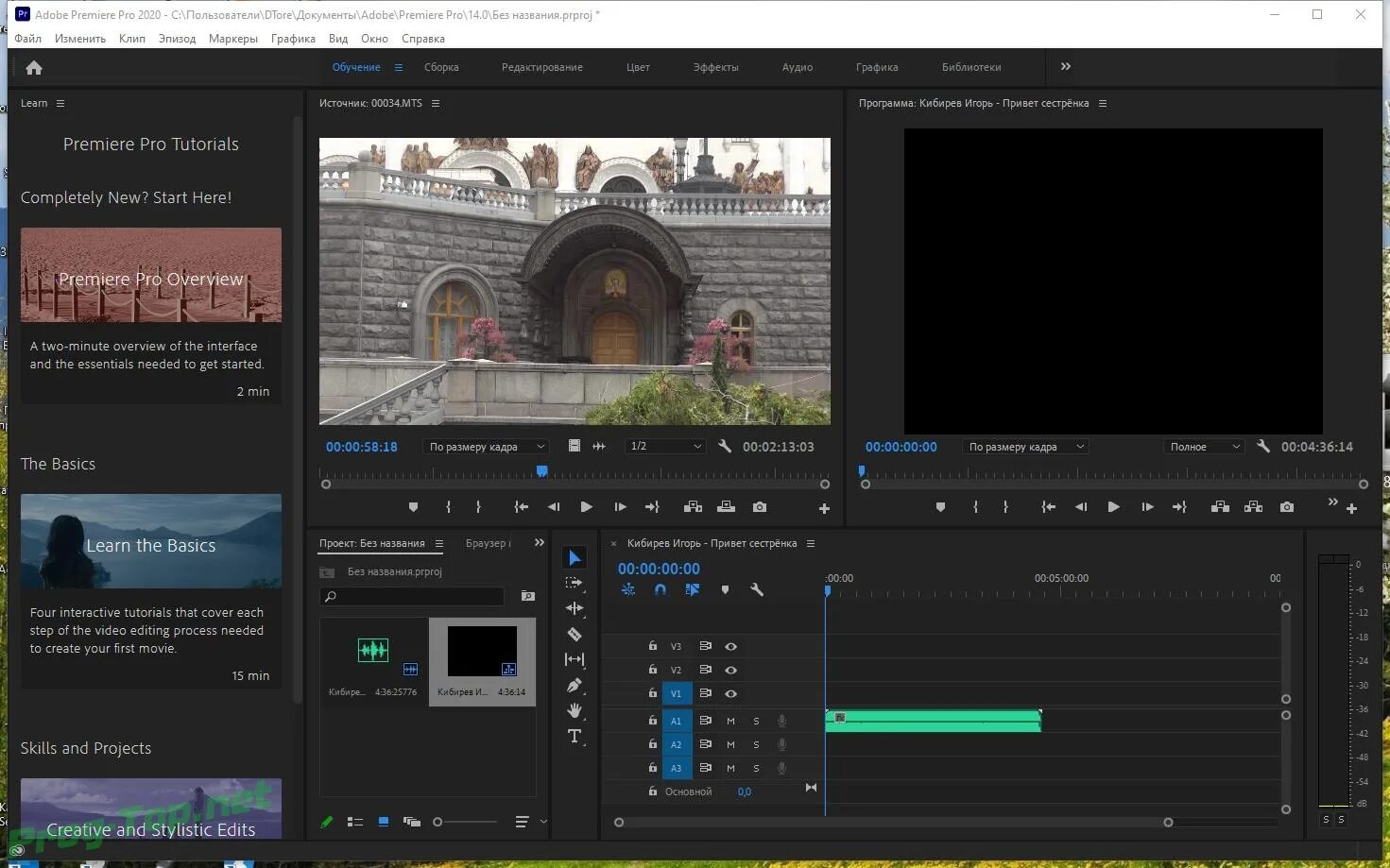Select the Razor tool in the toolbar

tap(574, 634)
